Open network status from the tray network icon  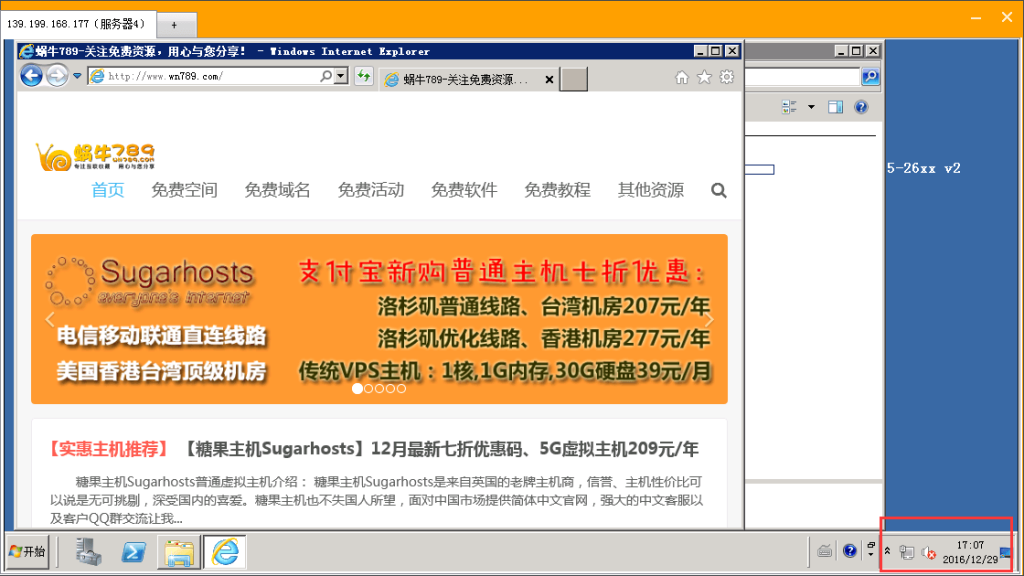(x=906, y=551)
